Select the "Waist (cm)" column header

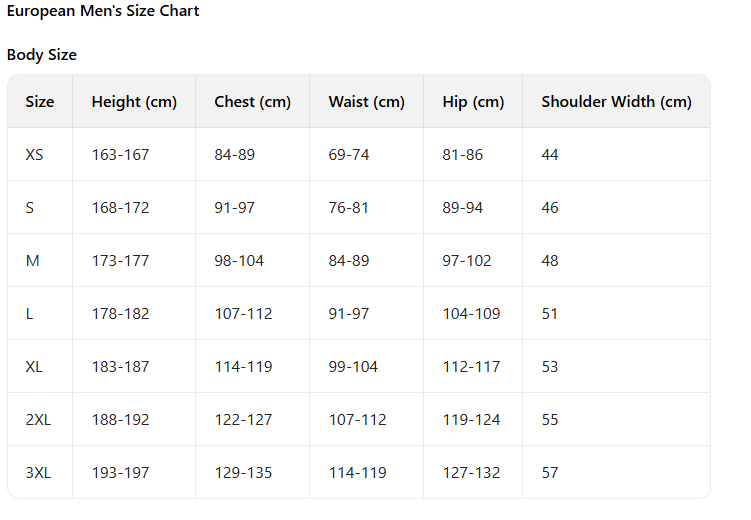[366, 102]
